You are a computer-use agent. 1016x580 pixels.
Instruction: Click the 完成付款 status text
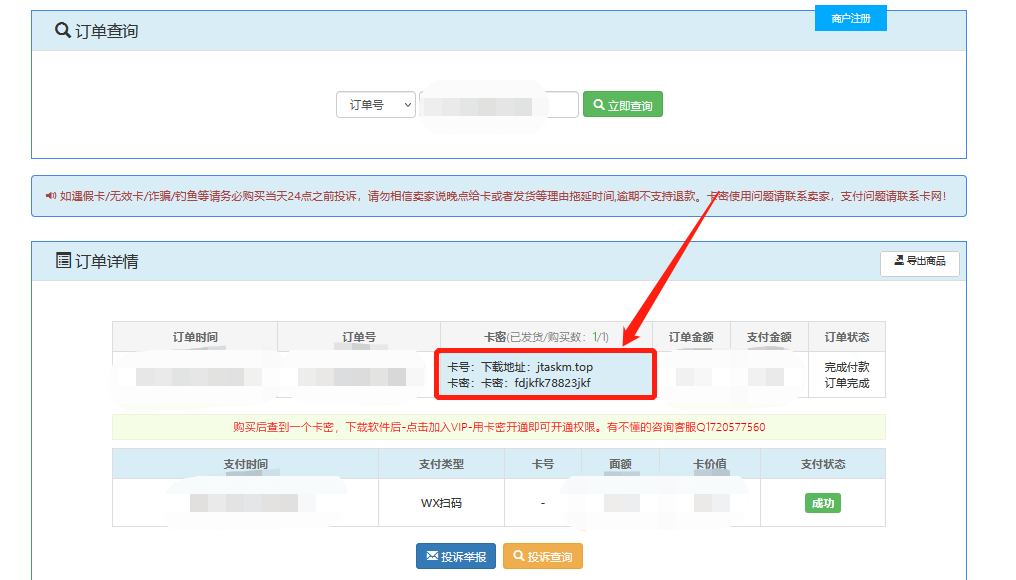tap(846, 367)
